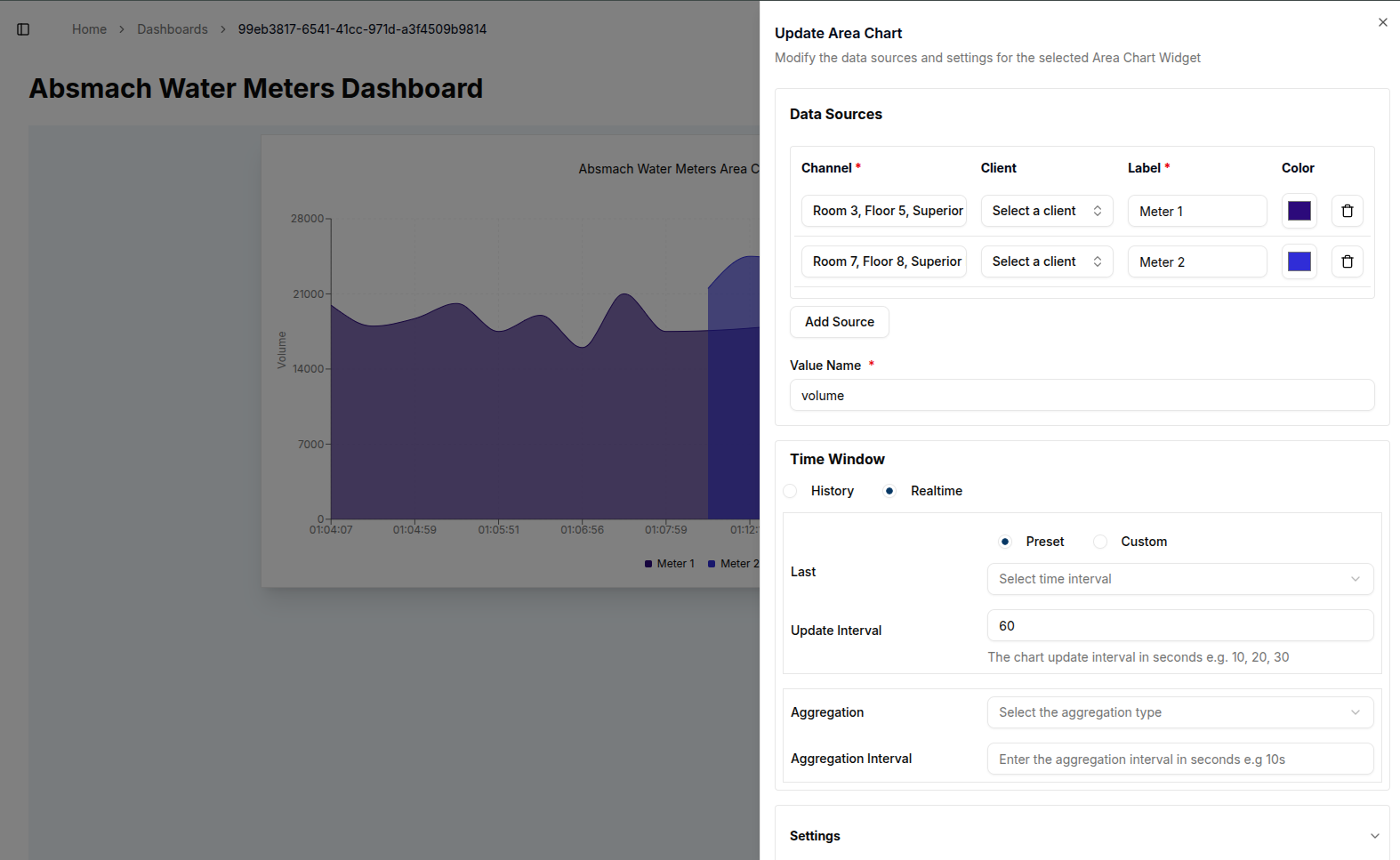
Task: Select the History time window option
Action: point(791,491)
